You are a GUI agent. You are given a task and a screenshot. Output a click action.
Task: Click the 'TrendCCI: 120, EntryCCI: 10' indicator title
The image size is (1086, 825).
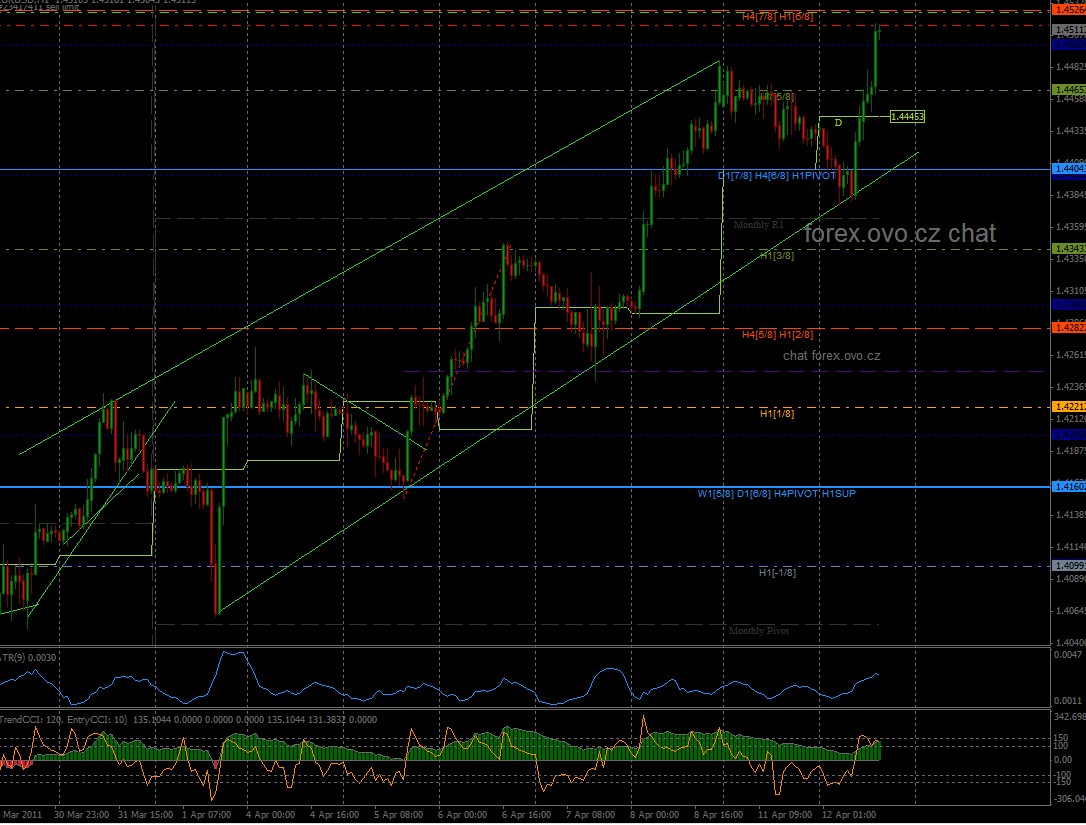coord(64,720)
